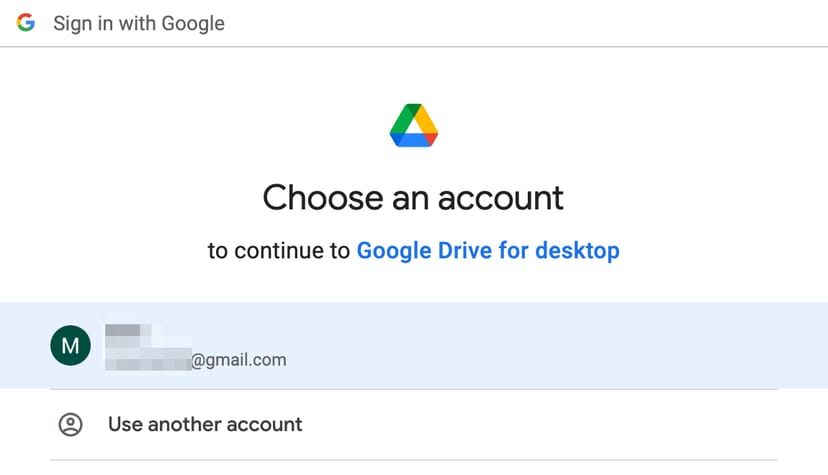
Task: Click the person icon for another account
Action: point(70,424)
